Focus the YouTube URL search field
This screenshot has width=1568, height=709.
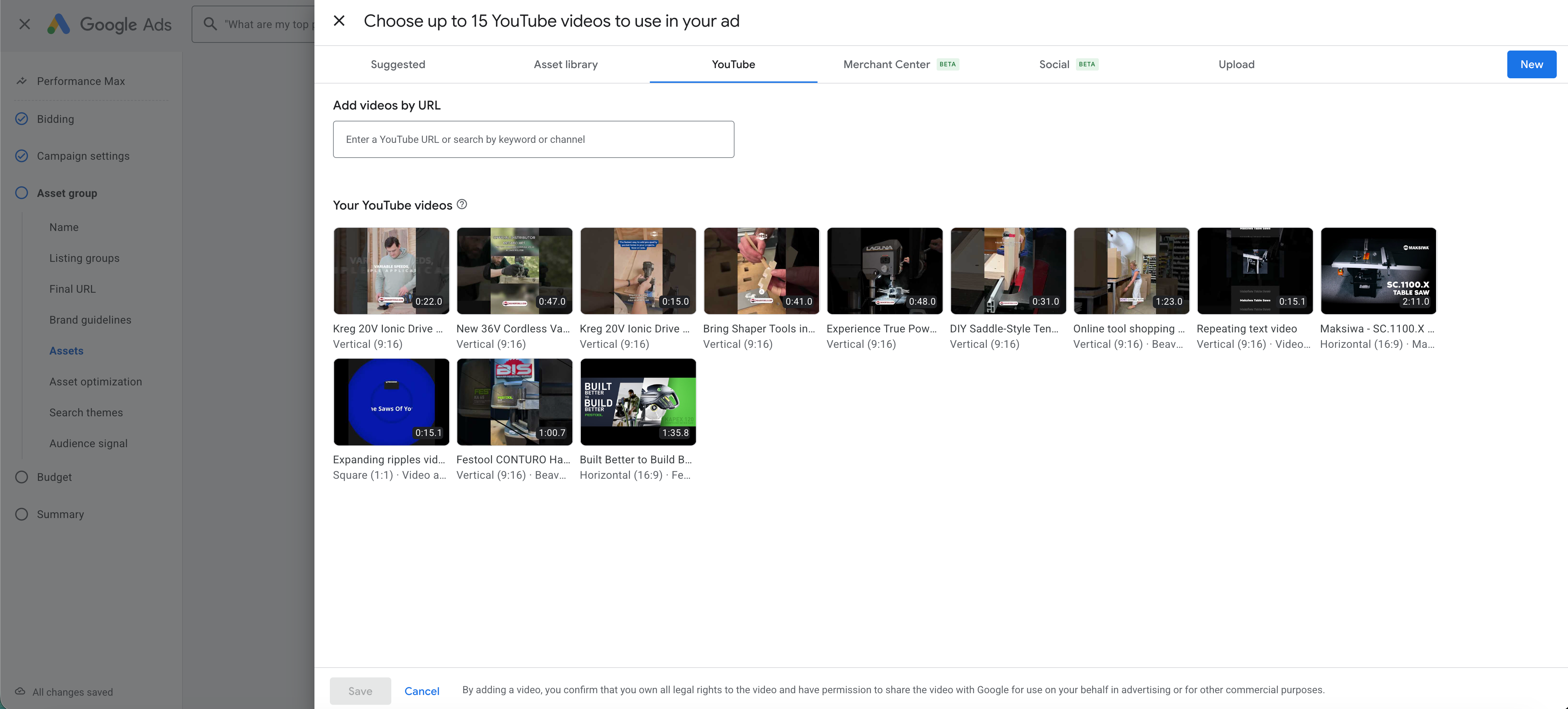[x=533, y=139]
